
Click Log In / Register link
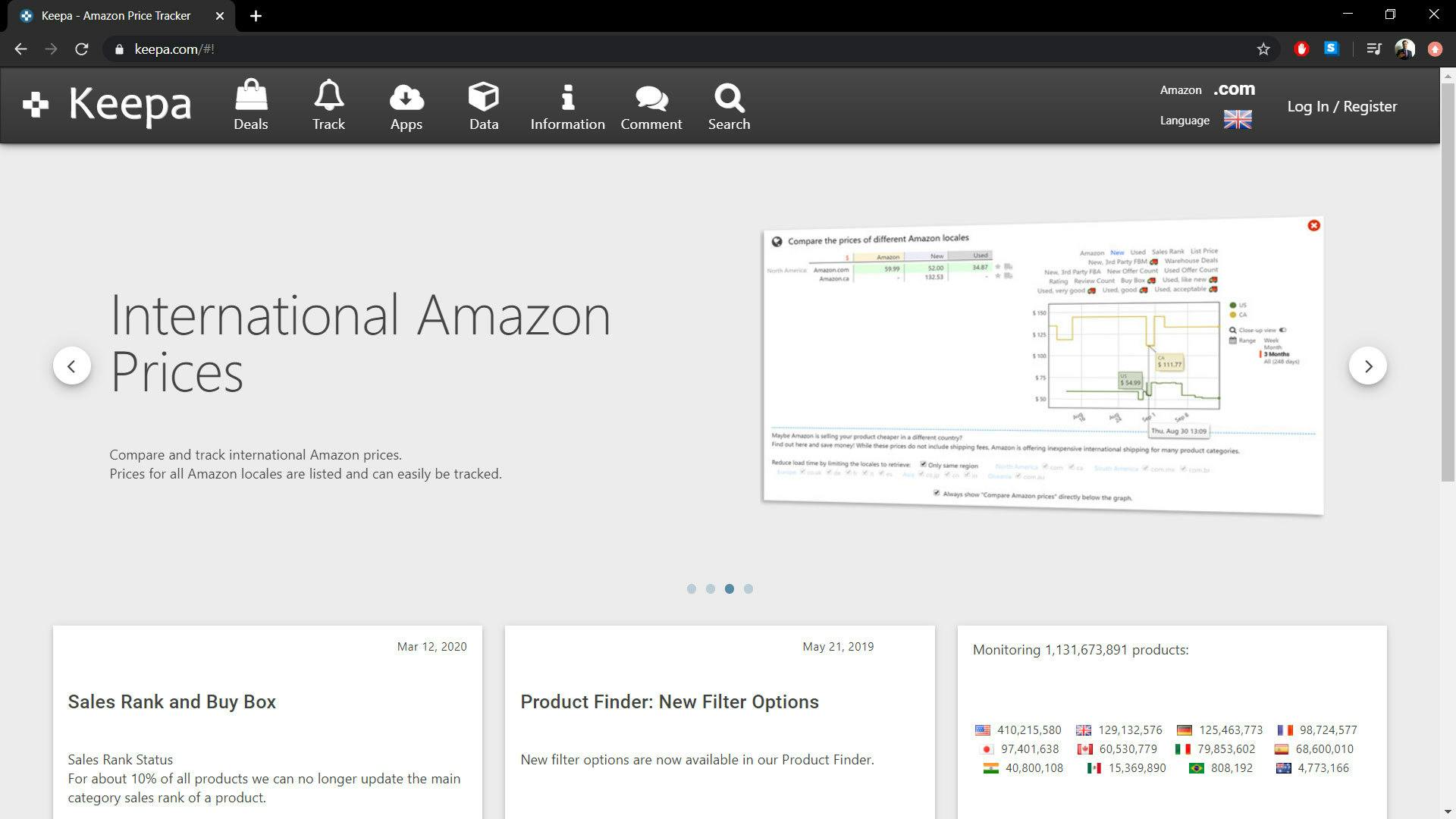pyautogui.click(x=1341, y=106)
